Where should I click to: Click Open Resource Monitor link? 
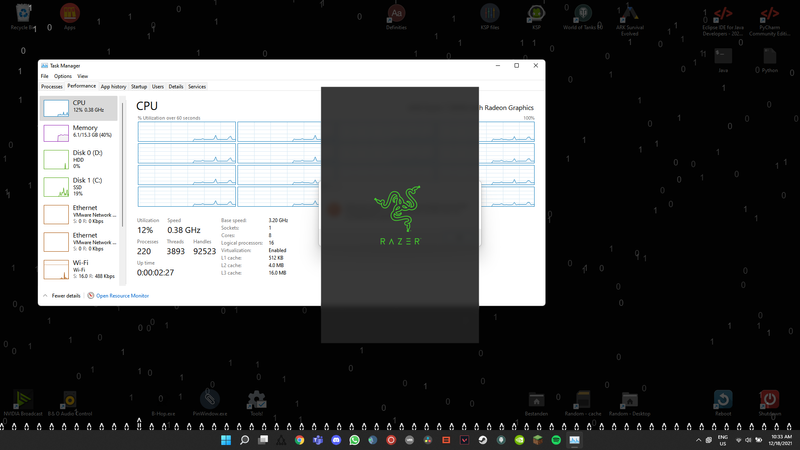[122, 296]
